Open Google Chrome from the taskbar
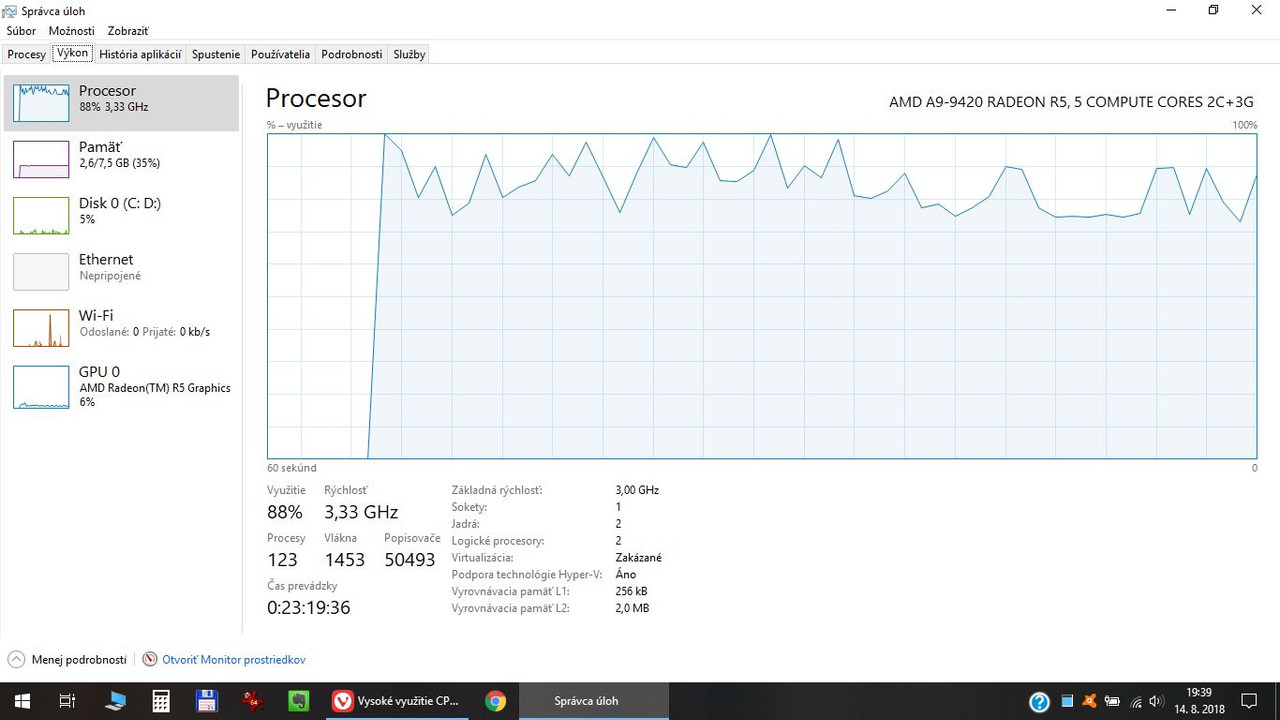This screenshot has width=1280, height=720. 495,701
